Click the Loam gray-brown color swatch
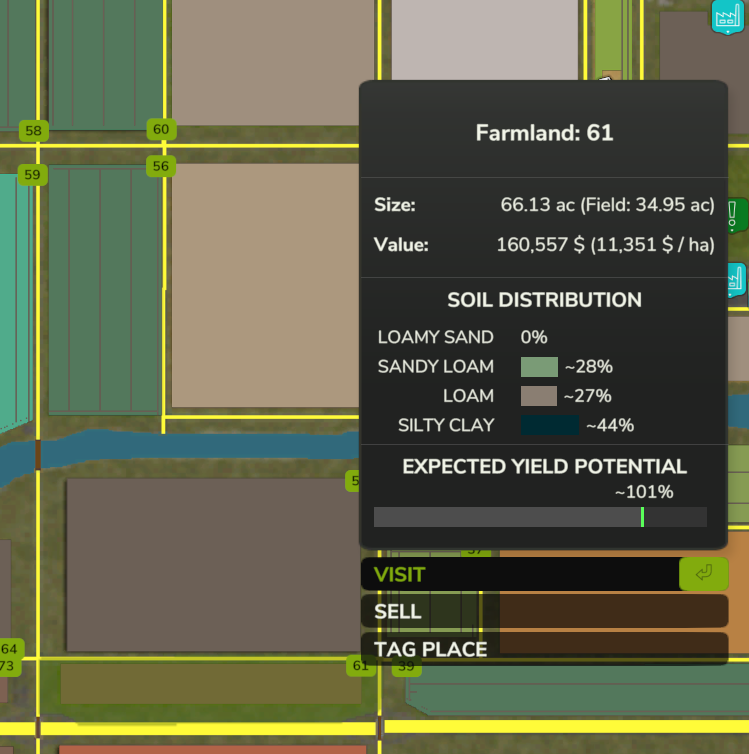749x754 pixels. 538,396
